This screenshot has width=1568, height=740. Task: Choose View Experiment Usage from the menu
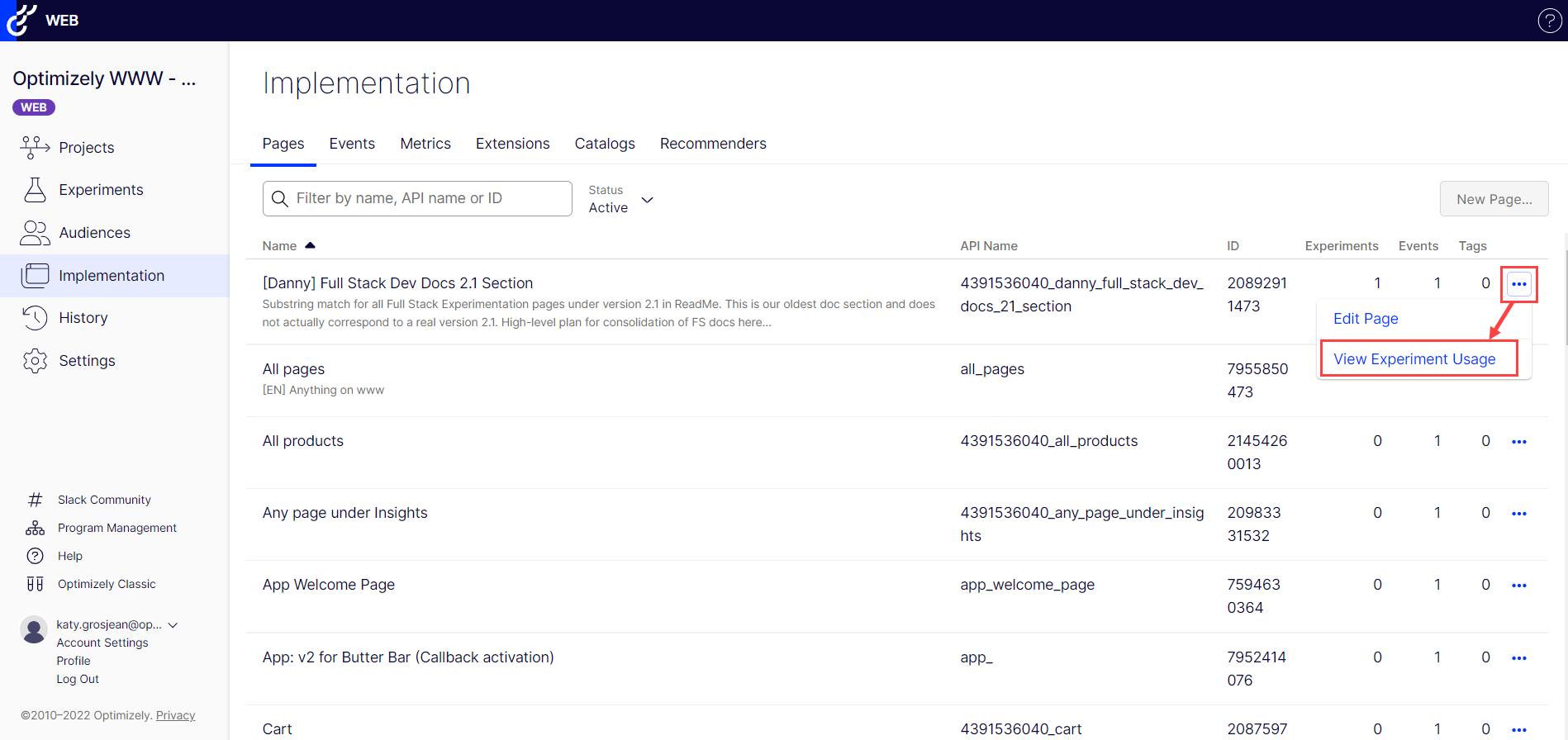(1414, 359)
